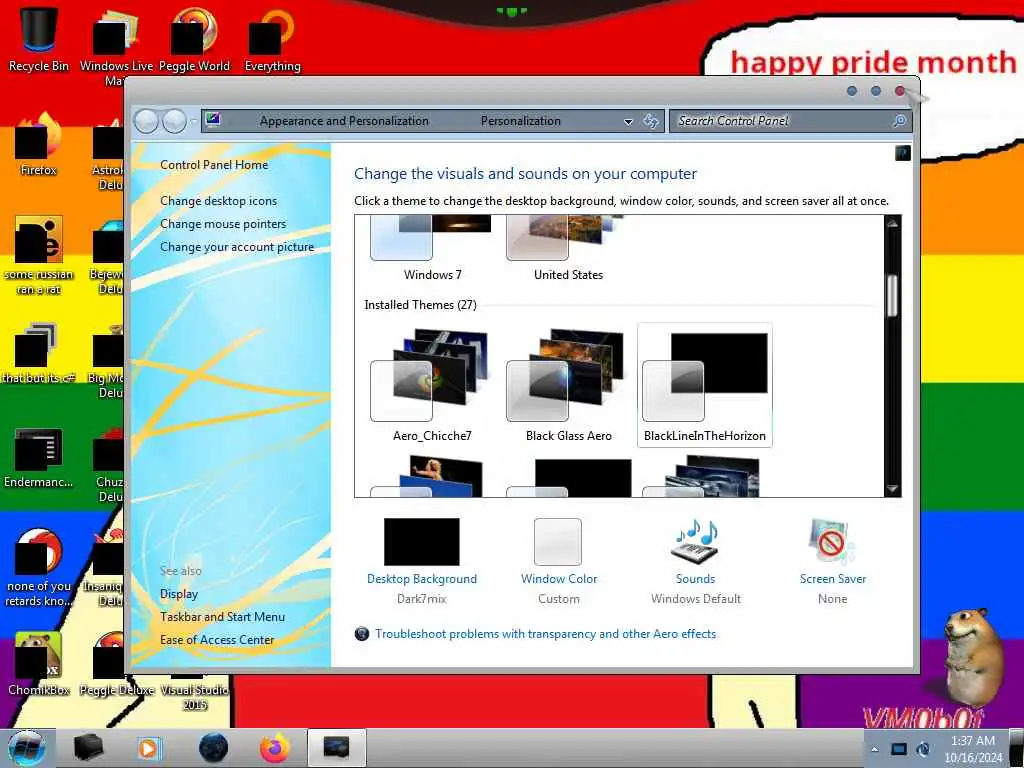Screen dimensions: 1024x768
Task: Click the refresh button in address bar
Action: (650, 121)
